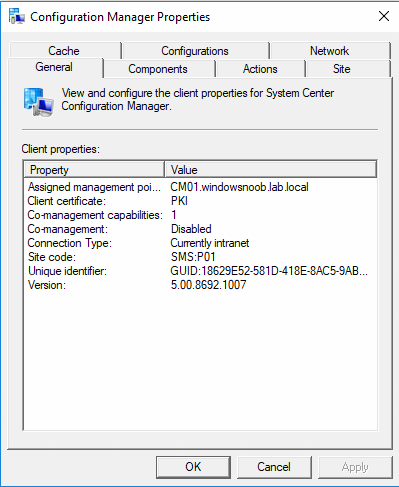Click the Configuration Manager title bar icon
The image size is (399, 487).
click(x=17, y=16)
